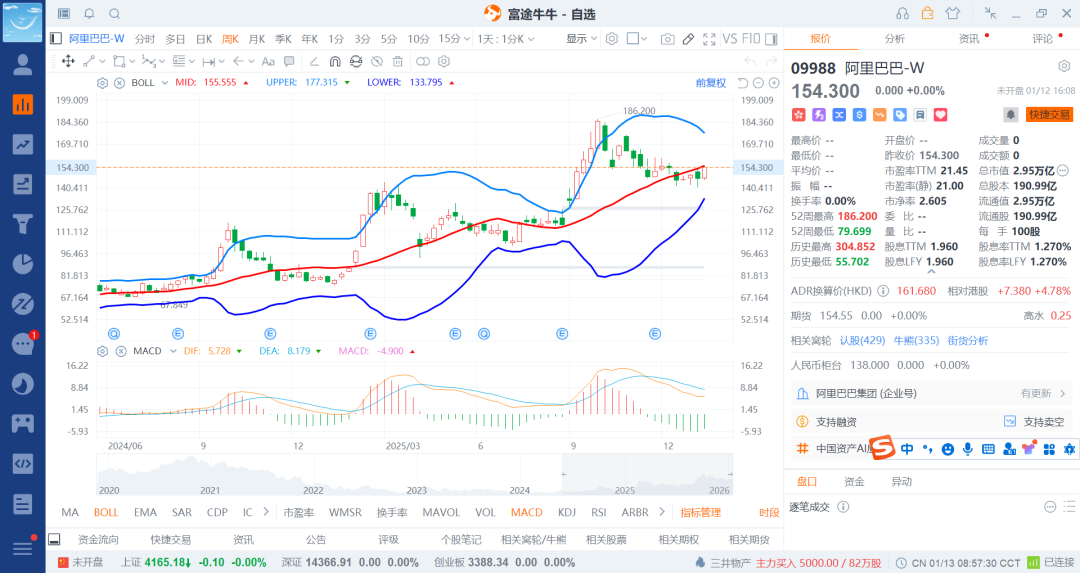The height and width of the screenshot is (573, 1080).
Task: Open 指标管理 indicator management link
Action: point(700,512)
